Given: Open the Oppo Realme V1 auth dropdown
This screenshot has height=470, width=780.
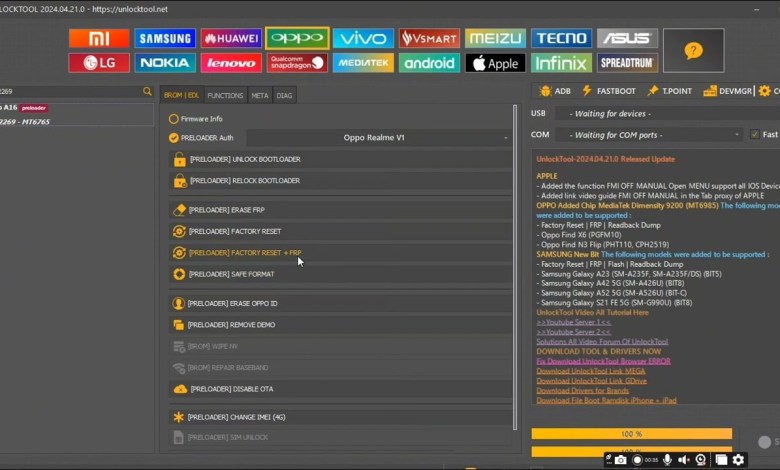Looking at the screenshot, I should 379,138.
